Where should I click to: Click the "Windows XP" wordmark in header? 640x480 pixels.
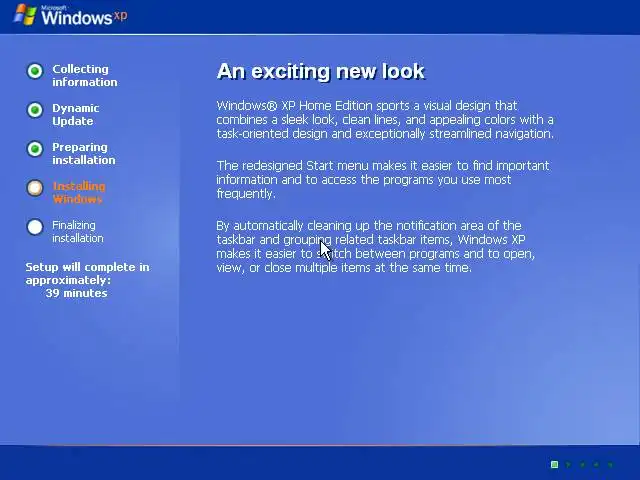[x=84, y=17]
